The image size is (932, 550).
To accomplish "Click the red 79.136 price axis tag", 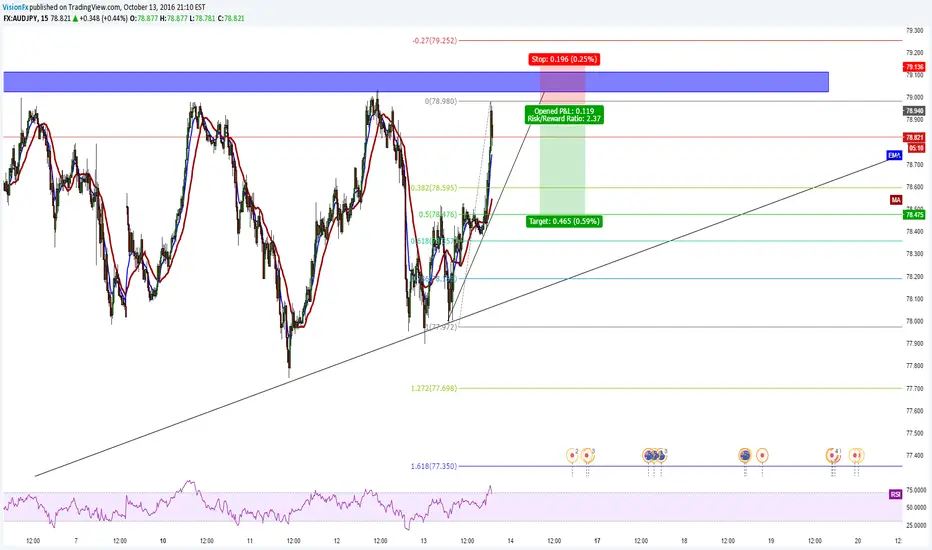I will click(914, 67).
